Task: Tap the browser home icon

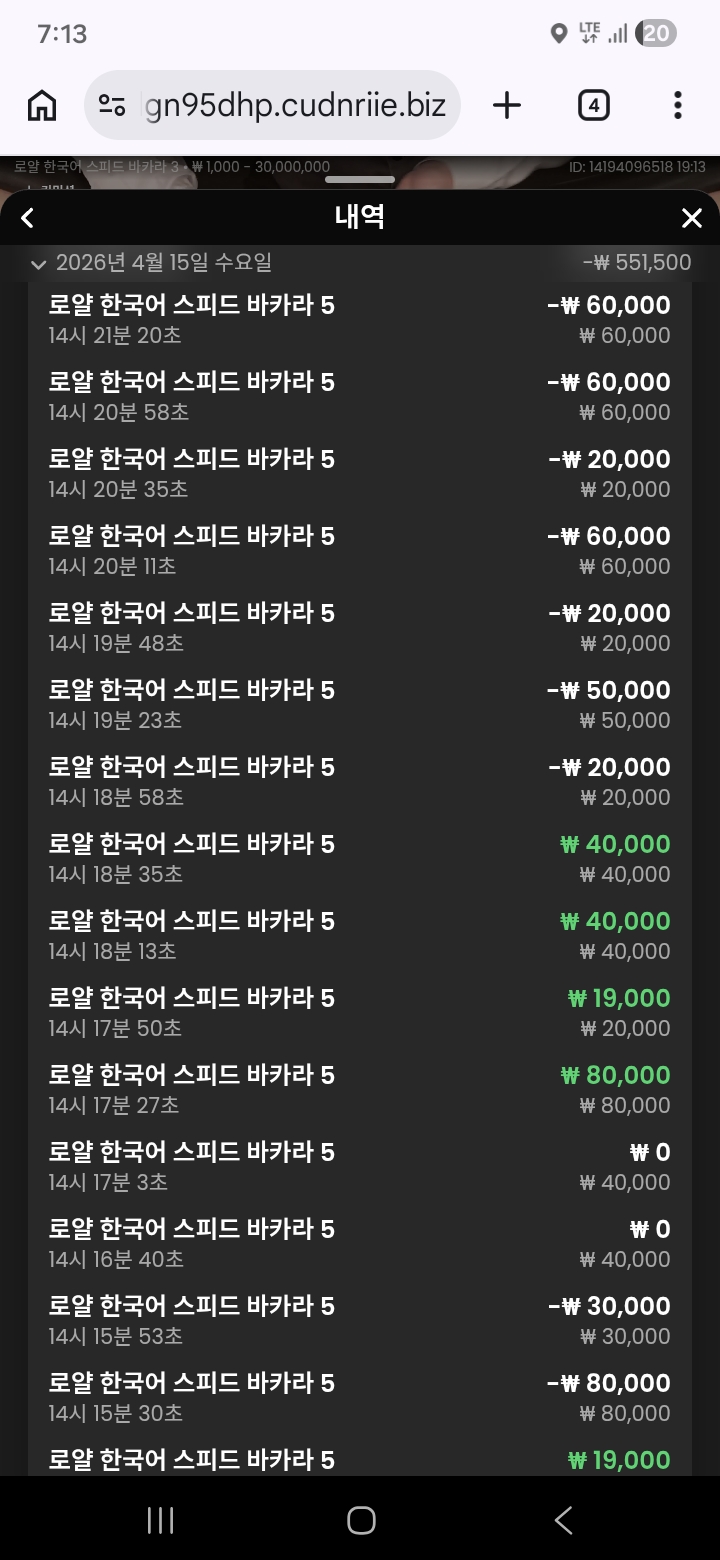Action: point(42,105)
